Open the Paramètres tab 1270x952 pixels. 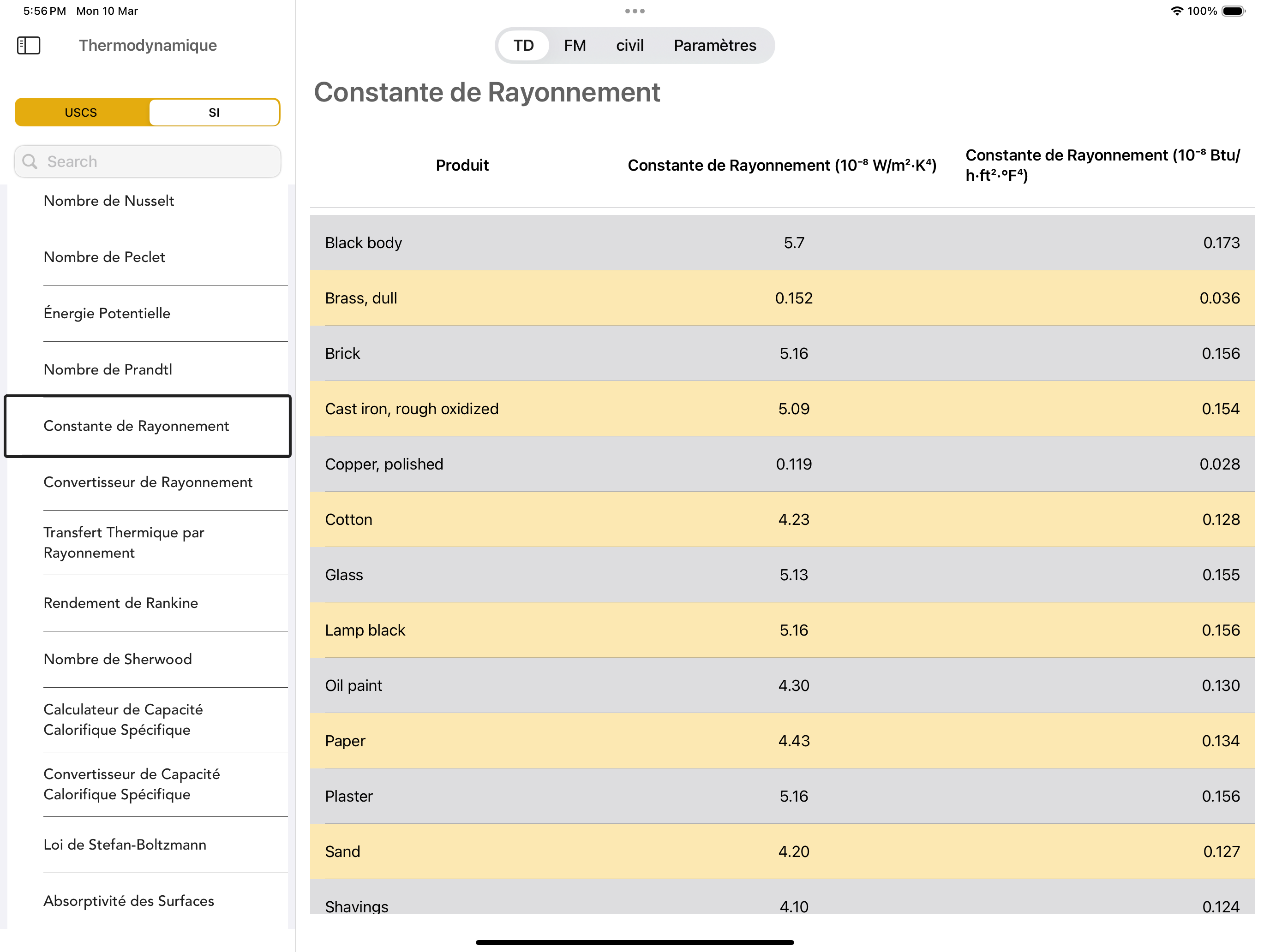pyautogui.click(x=715, y=45)
